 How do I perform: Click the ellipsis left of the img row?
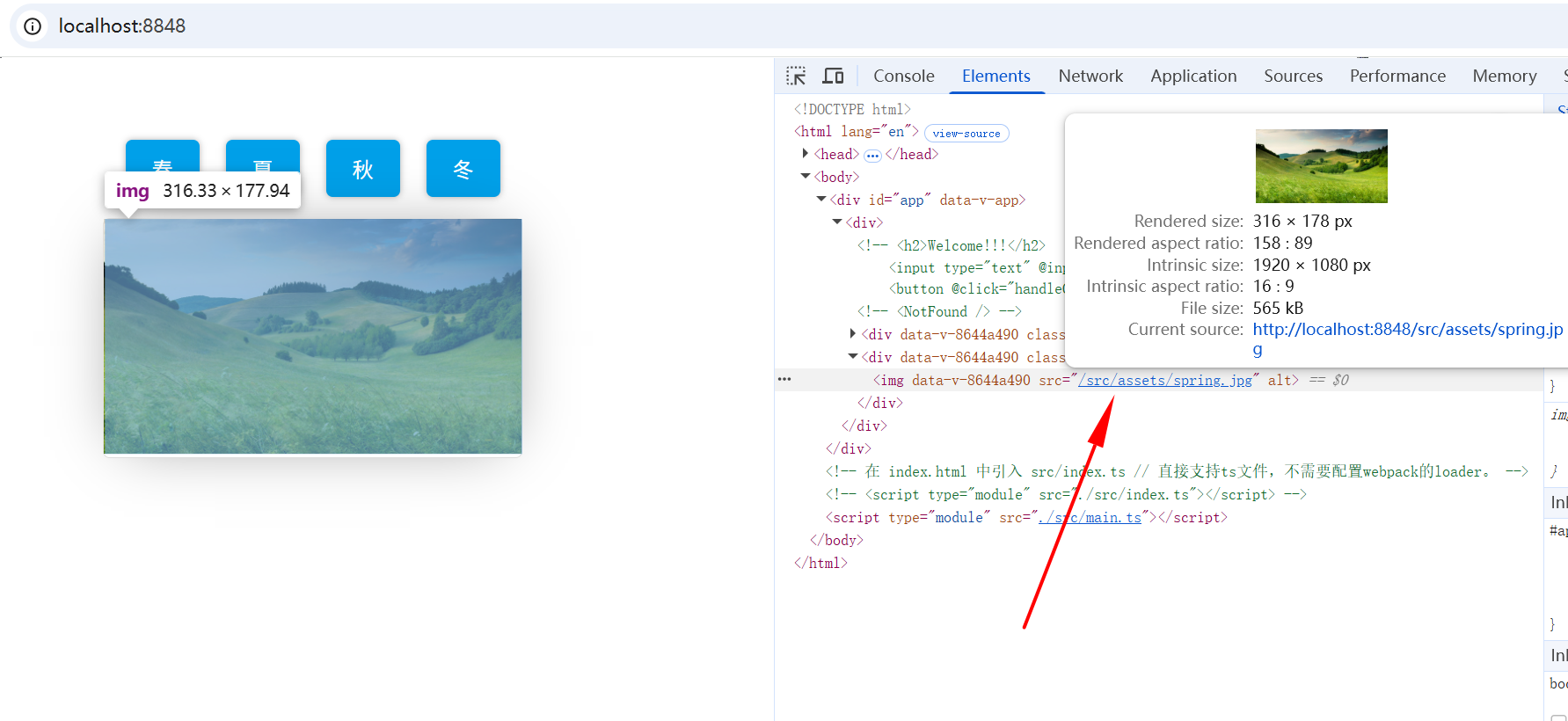[x=784, y=380]
